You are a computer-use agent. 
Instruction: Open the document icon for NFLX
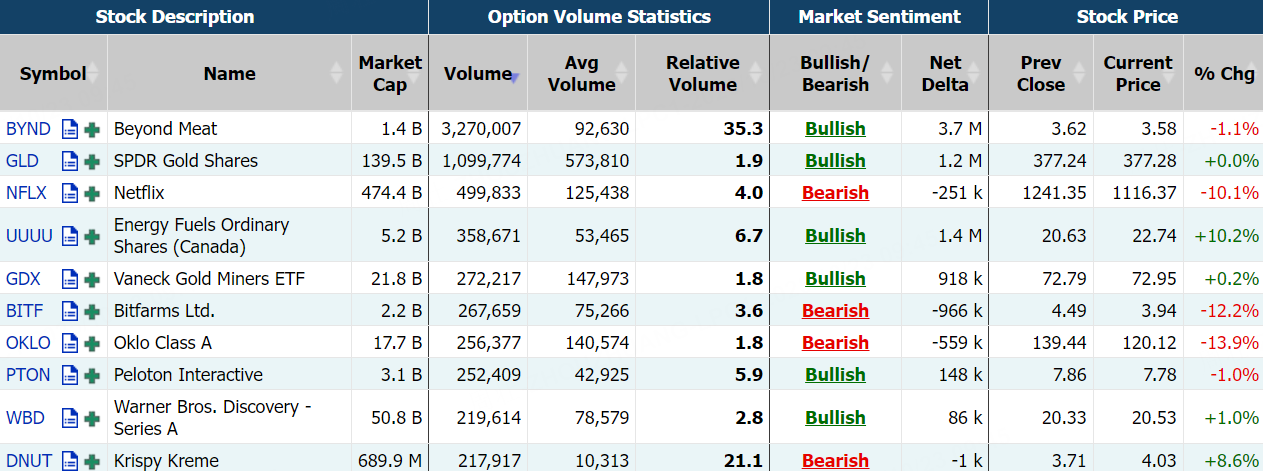pos(70,193)
